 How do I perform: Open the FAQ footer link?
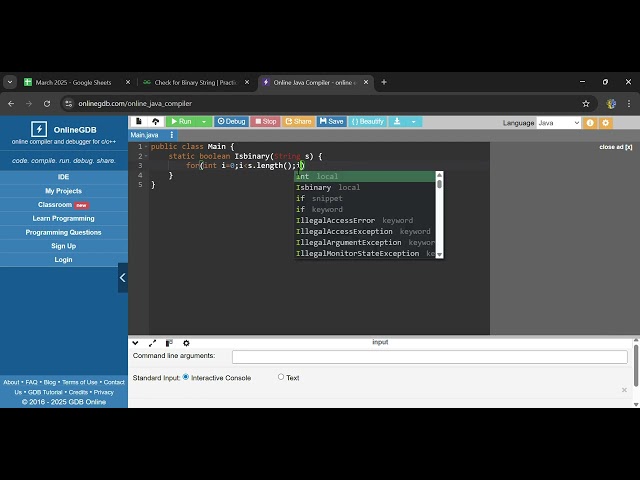click(31, 382)
